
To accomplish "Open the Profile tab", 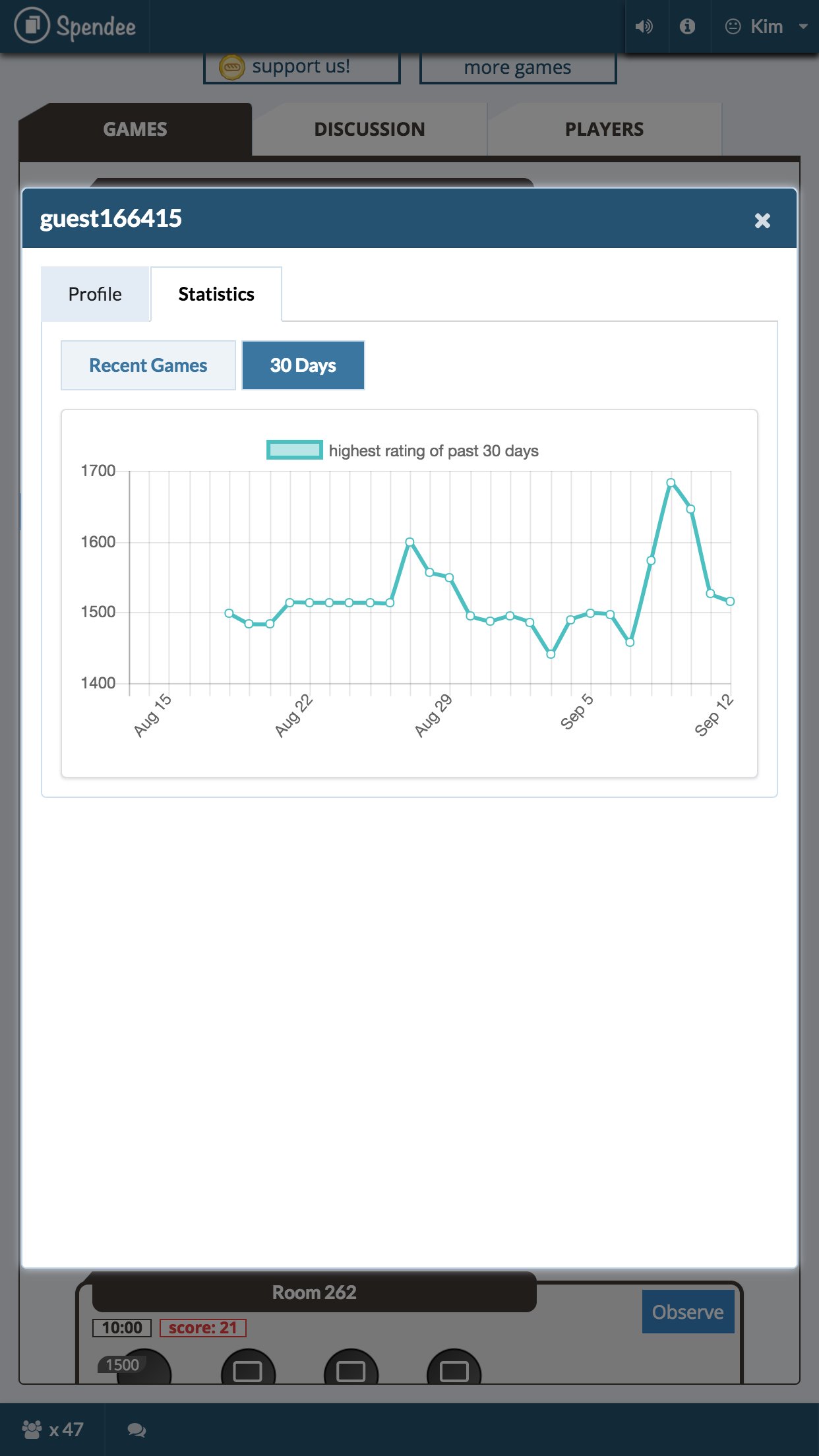I will tap(95, 294).
